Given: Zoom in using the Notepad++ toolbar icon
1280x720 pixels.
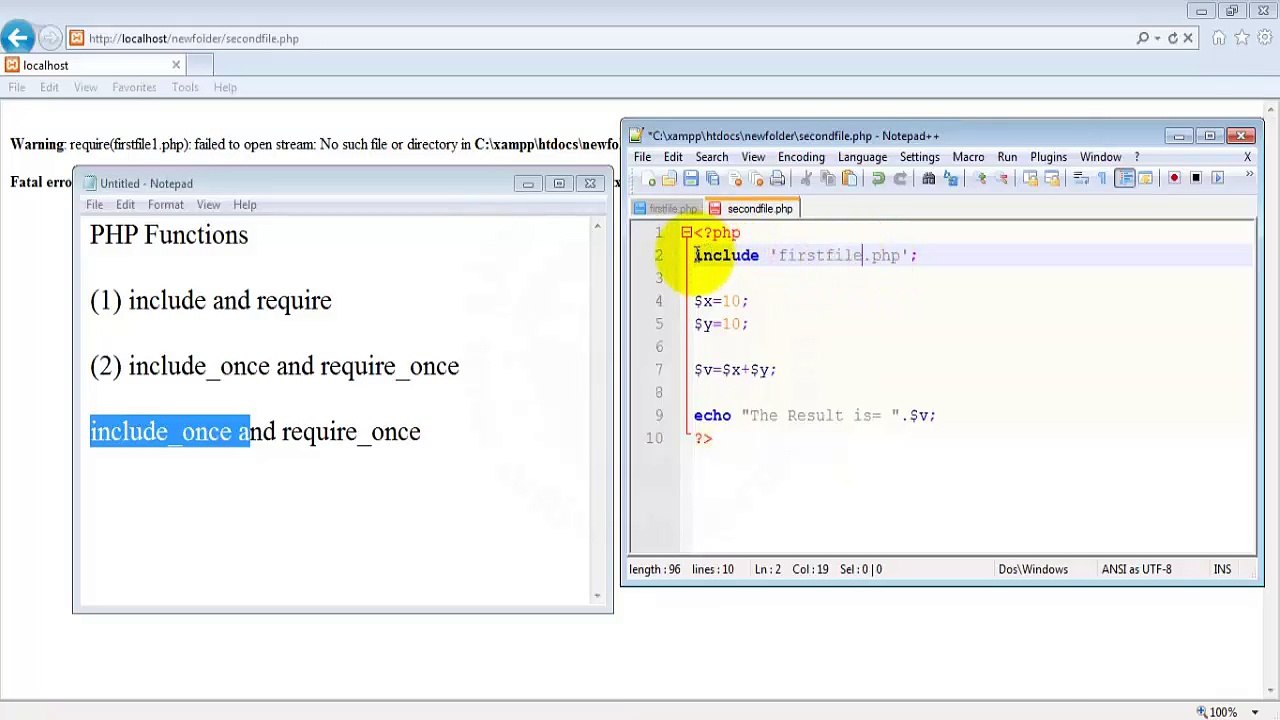Looking at the screenshot, I should click(x=981, y=178).
